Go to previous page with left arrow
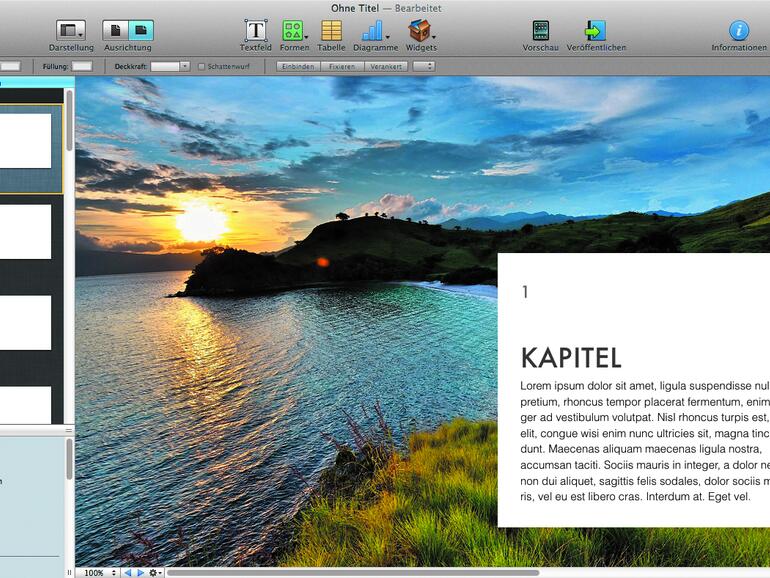The image size is (770, 578). point(128,573)
